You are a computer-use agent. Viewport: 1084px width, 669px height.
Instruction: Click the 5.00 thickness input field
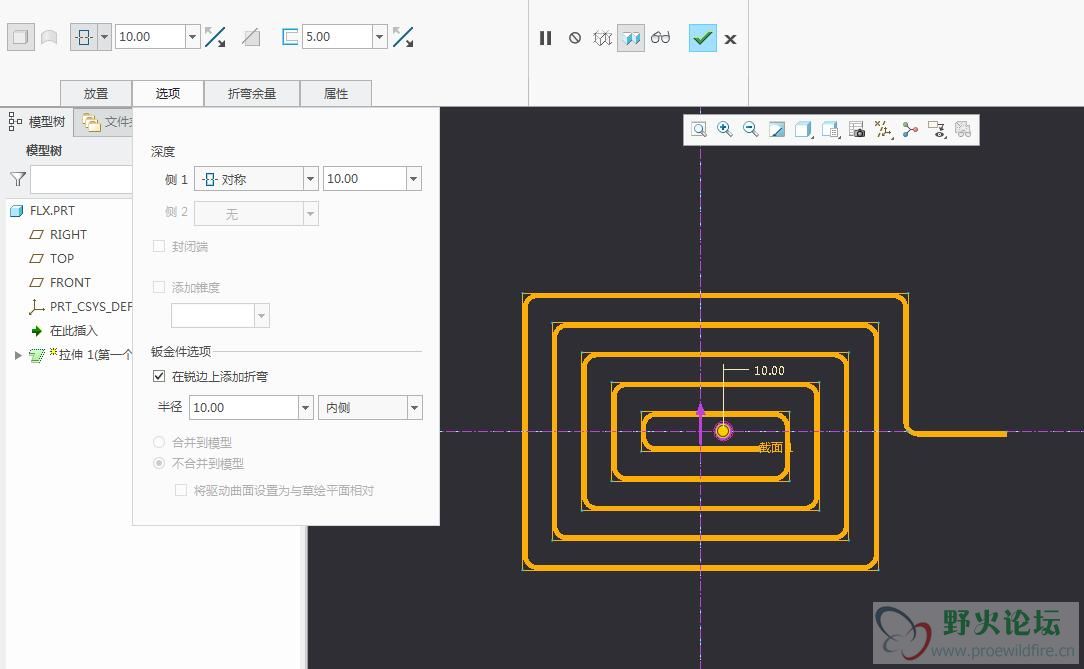tap(337, 37)
